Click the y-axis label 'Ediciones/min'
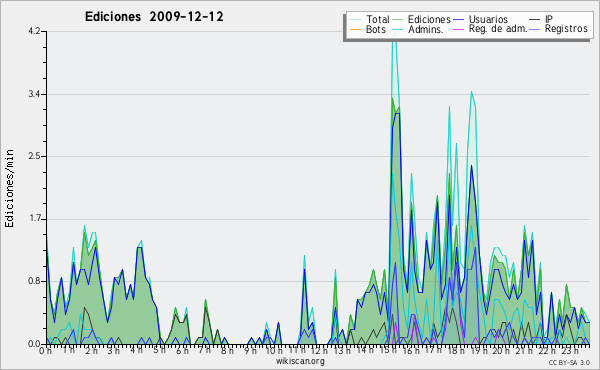Viewport: 600px width, 370px height. point(9,188)
